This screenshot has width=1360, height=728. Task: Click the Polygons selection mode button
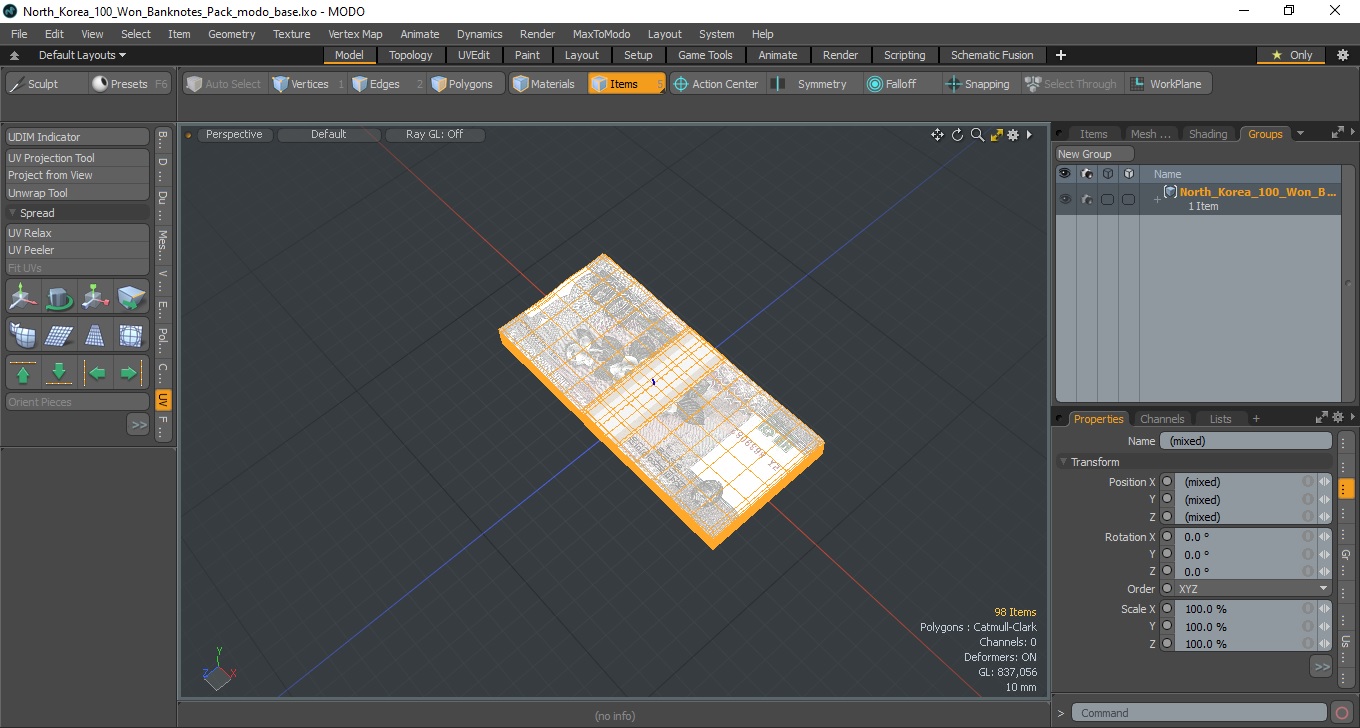[463, 84]
